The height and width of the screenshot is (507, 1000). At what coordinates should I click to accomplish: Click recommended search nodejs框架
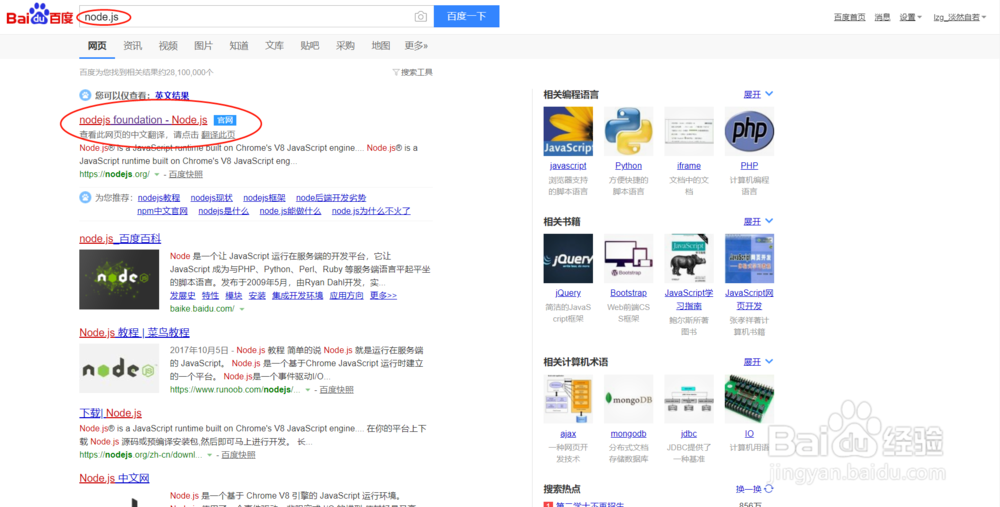[x=265, y=198]
